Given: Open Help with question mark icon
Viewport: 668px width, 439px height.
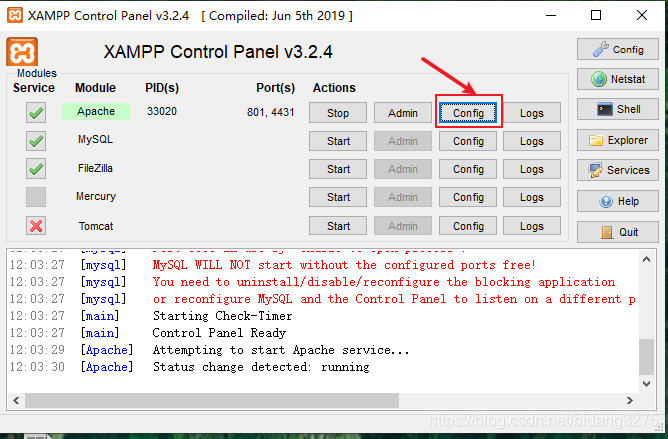Looking at the screenshot, I should click(618, 201).
